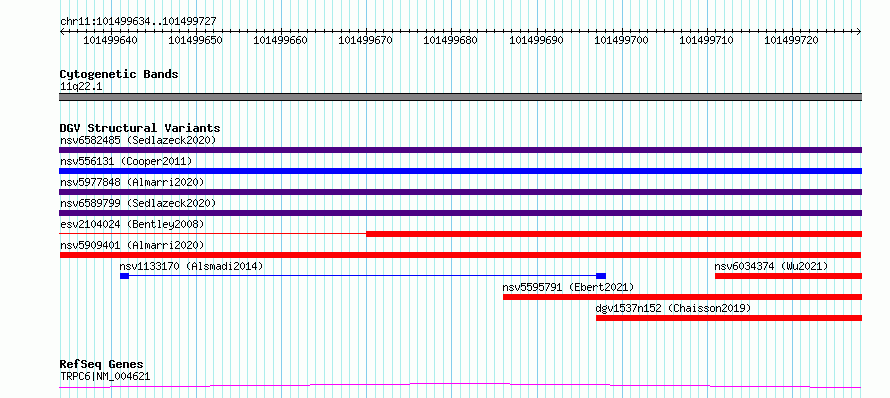Open the DGV Structural Variants track heading
This screenshot has width=890, height=398.
(140, 128)
